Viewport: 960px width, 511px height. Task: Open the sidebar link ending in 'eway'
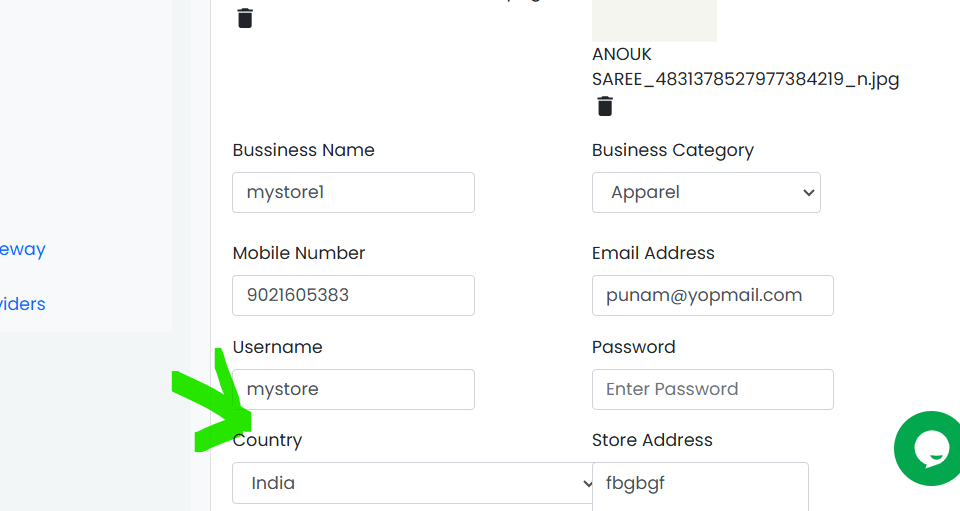(x=23, y=249)
